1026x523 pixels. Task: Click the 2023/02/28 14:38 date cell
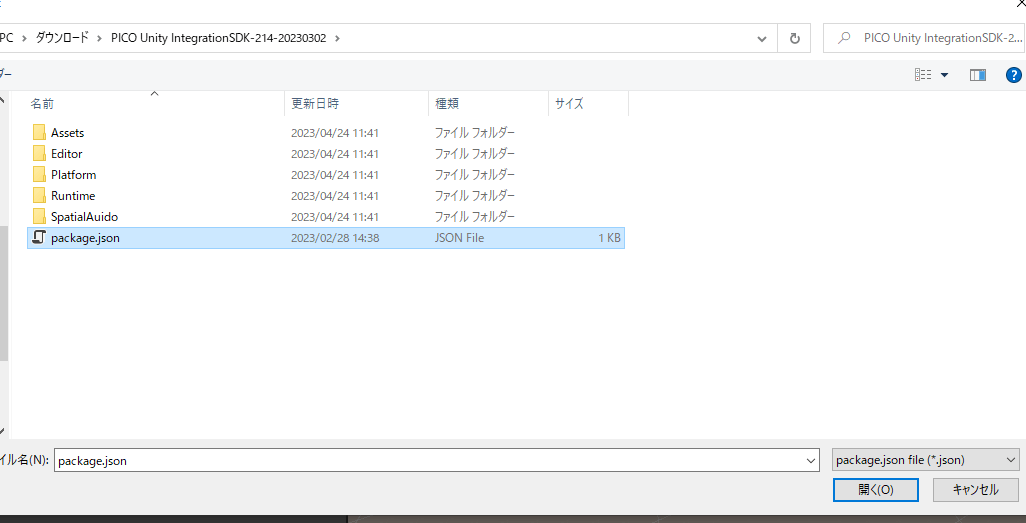click(x=335, y=238)
